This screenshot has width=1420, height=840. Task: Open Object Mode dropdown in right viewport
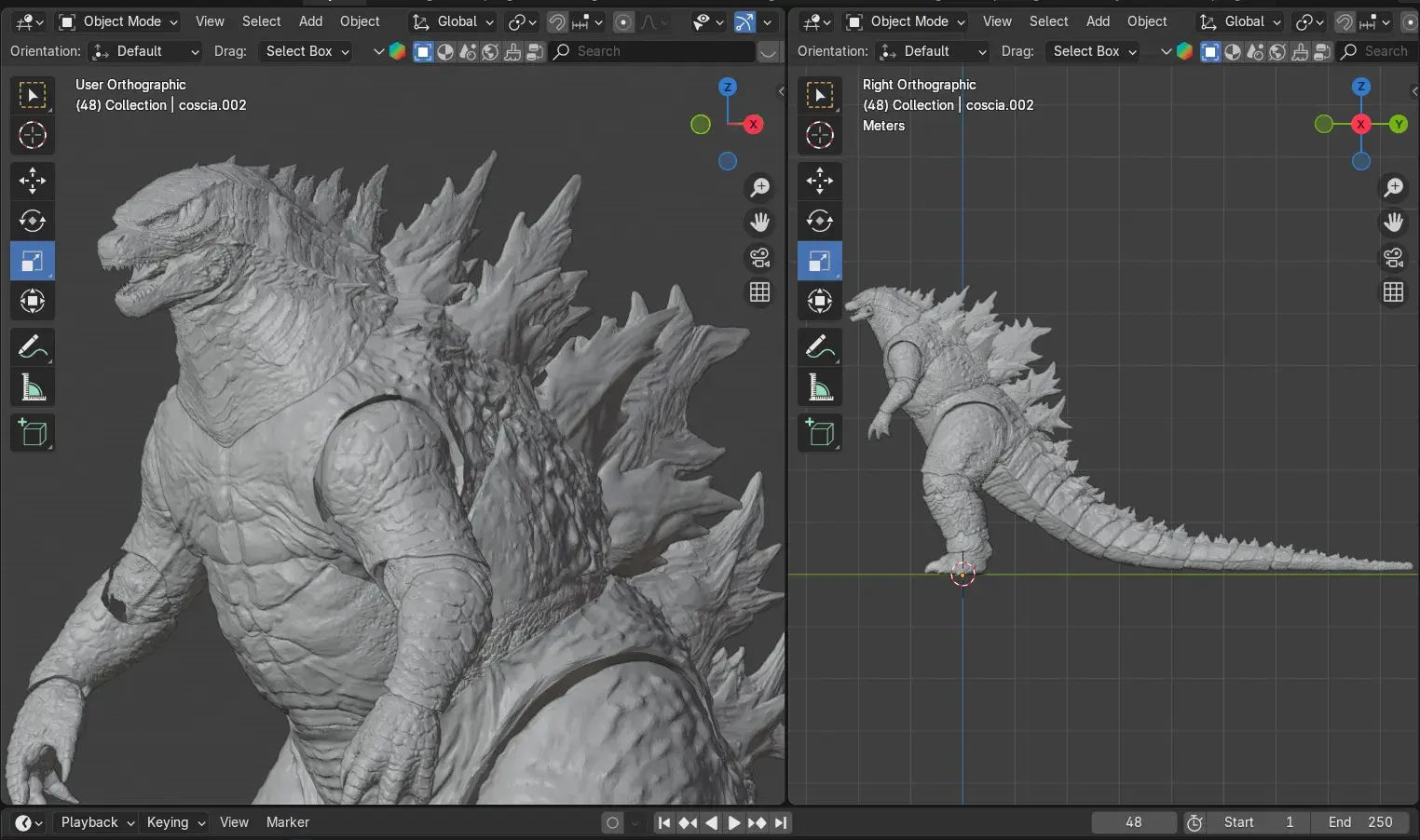tap(906, 21)
